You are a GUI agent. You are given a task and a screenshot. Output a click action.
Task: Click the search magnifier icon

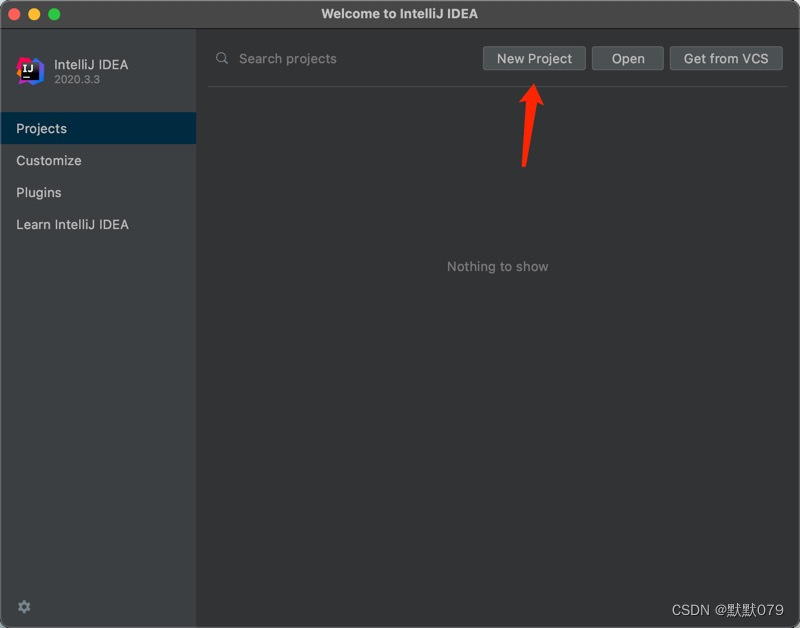pos(222,58)
